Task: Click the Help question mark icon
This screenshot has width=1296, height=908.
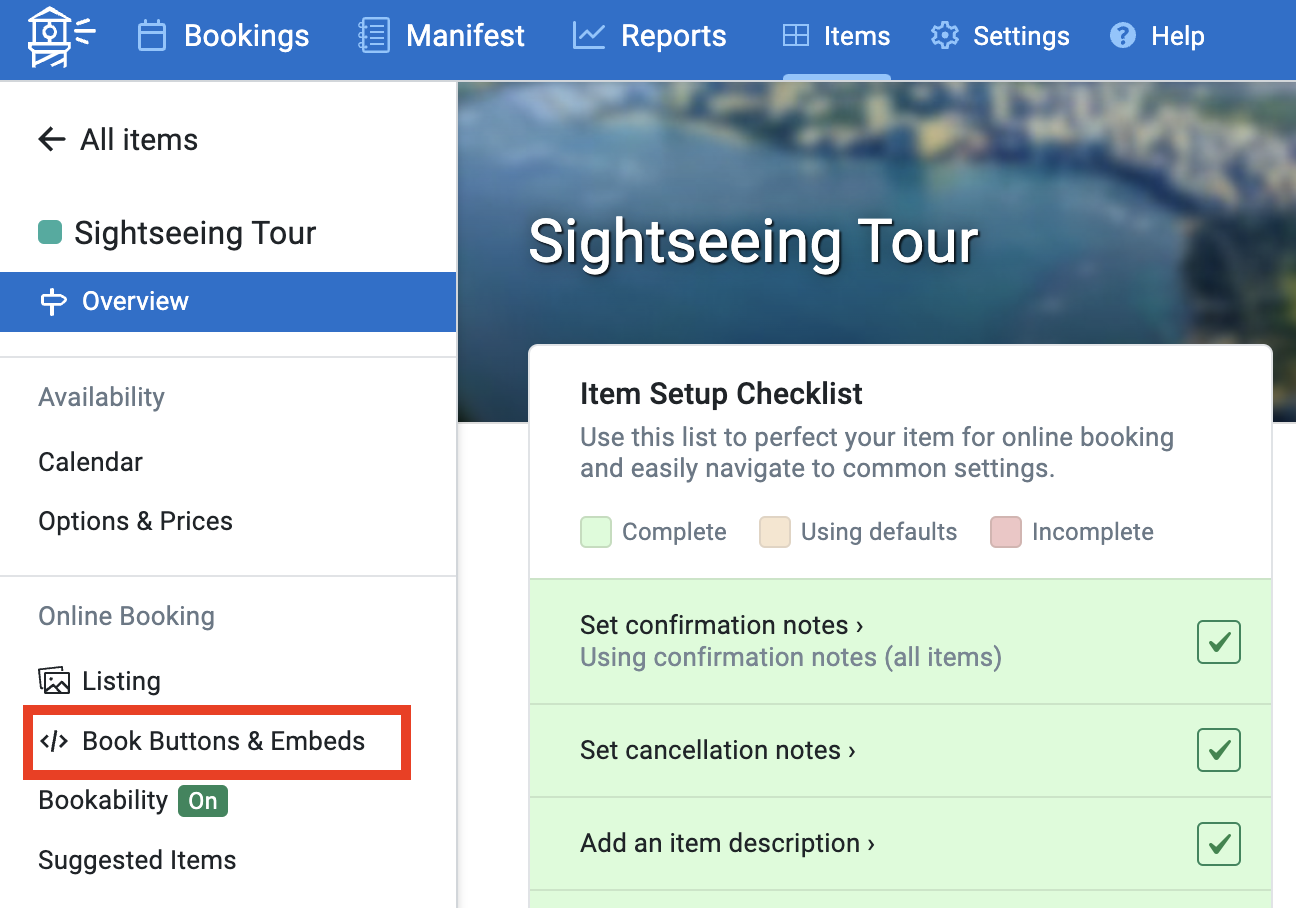Action: click(1123, 36)
